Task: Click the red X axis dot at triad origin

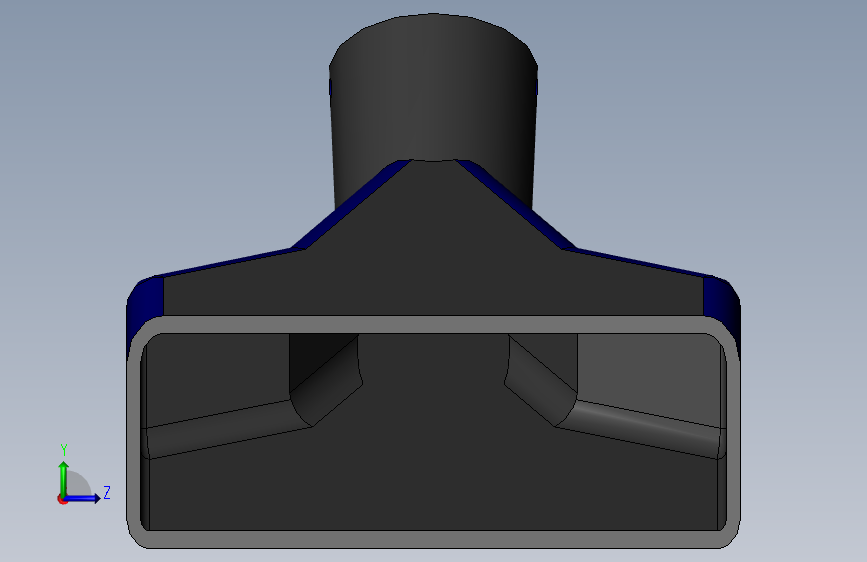Action: [62, 499]
